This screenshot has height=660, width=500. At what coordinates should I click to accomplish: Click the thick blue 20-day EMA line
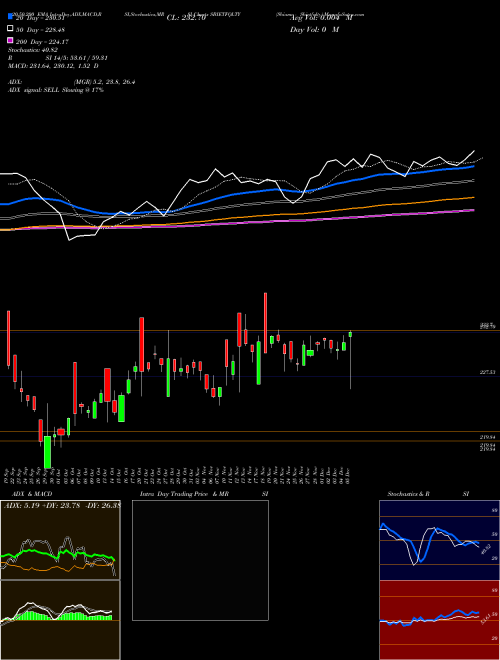click(x=236, y=194)
